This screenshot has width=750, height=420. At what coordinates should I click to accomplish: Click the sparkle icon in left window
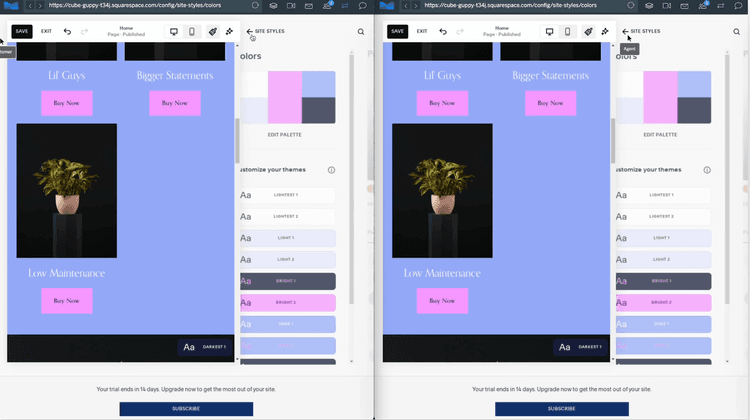[229, 31]
